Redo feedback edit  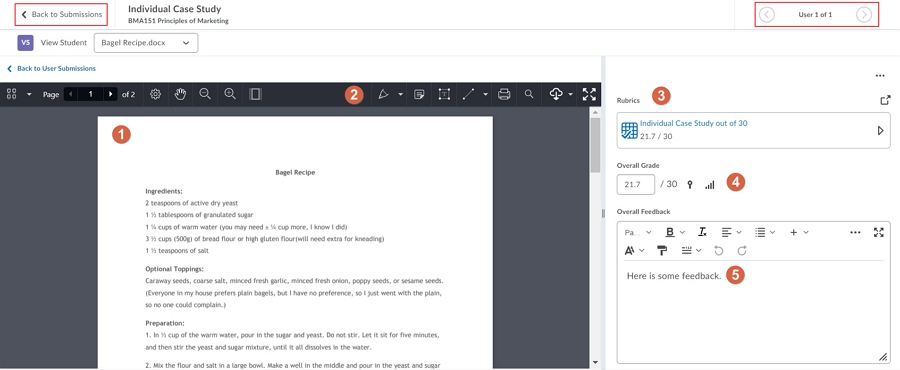742,251
